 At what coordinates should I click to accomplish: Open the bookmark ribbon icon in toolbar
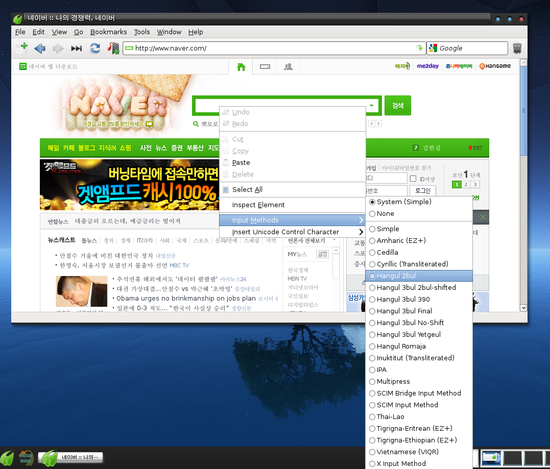[113, 48]
